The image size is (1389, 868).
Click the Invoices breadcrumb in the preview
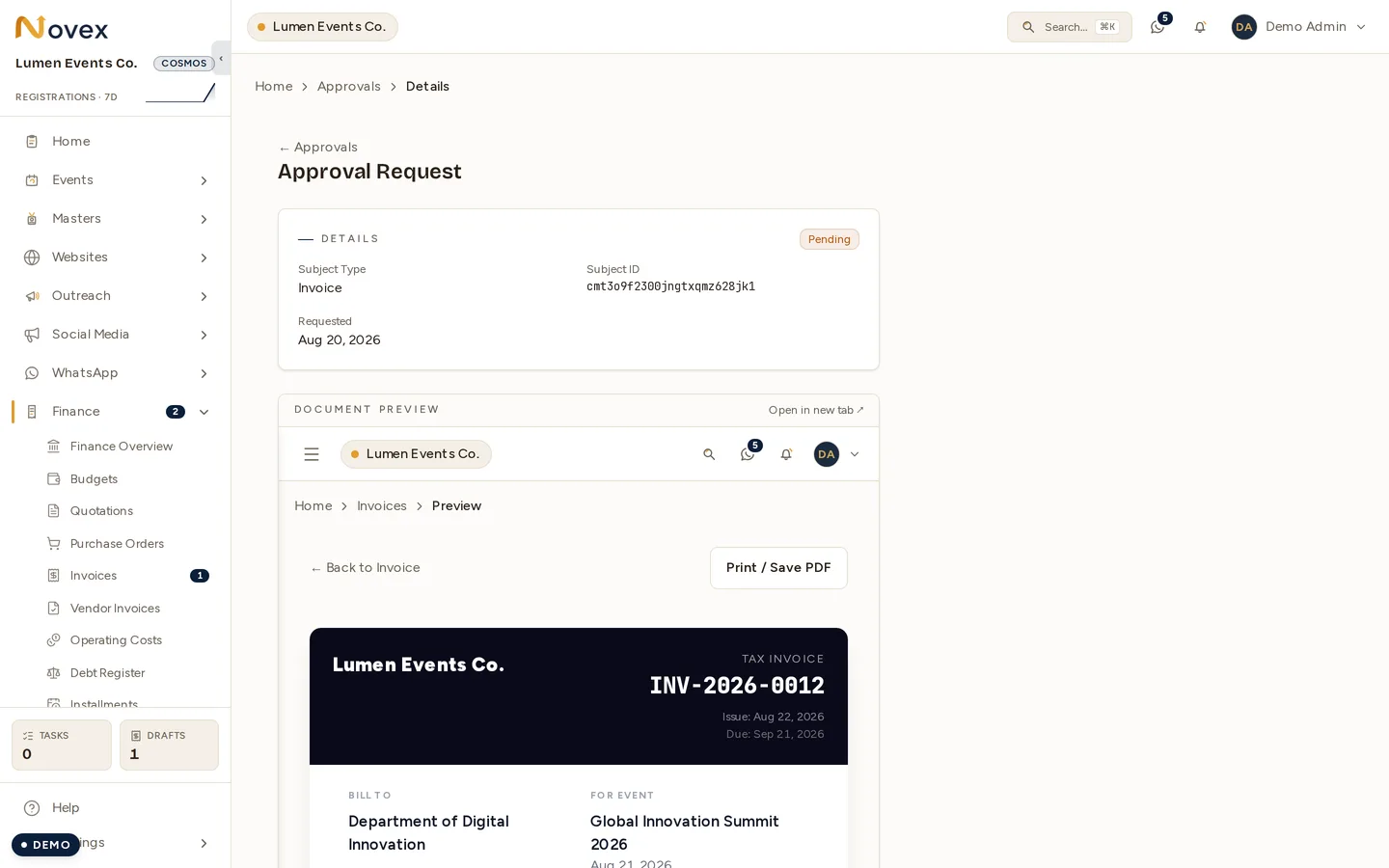point(382,506)
